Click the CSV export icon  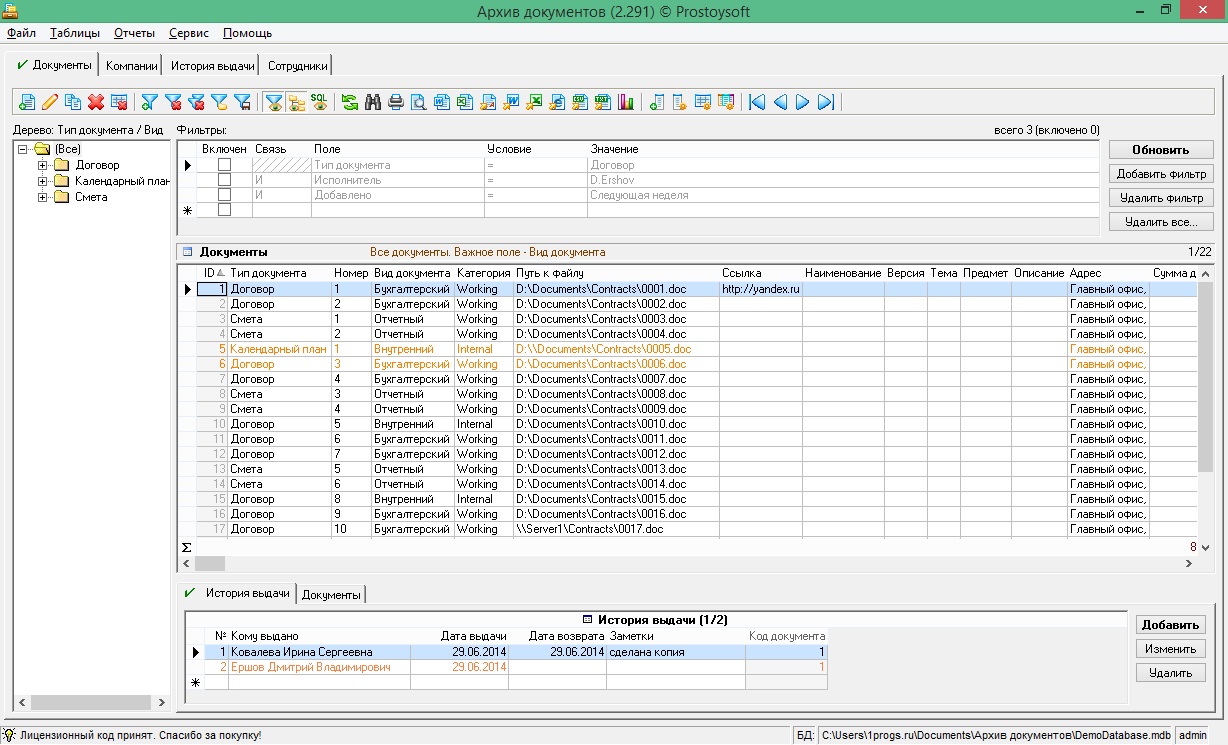[x=580, y=101]
